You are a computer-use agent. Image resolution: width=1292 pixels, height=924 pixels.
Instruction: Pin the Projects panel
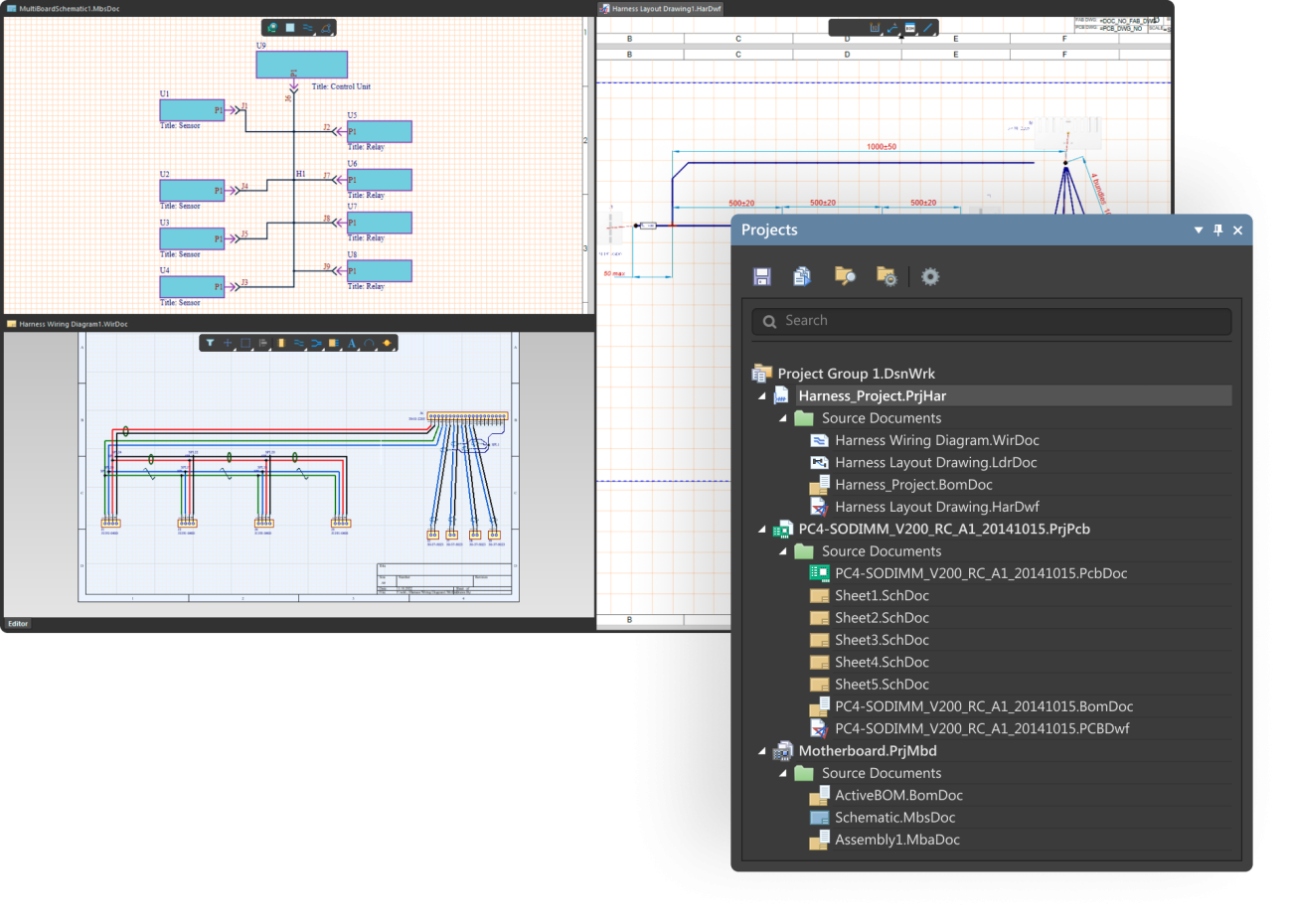(1217, 230)
